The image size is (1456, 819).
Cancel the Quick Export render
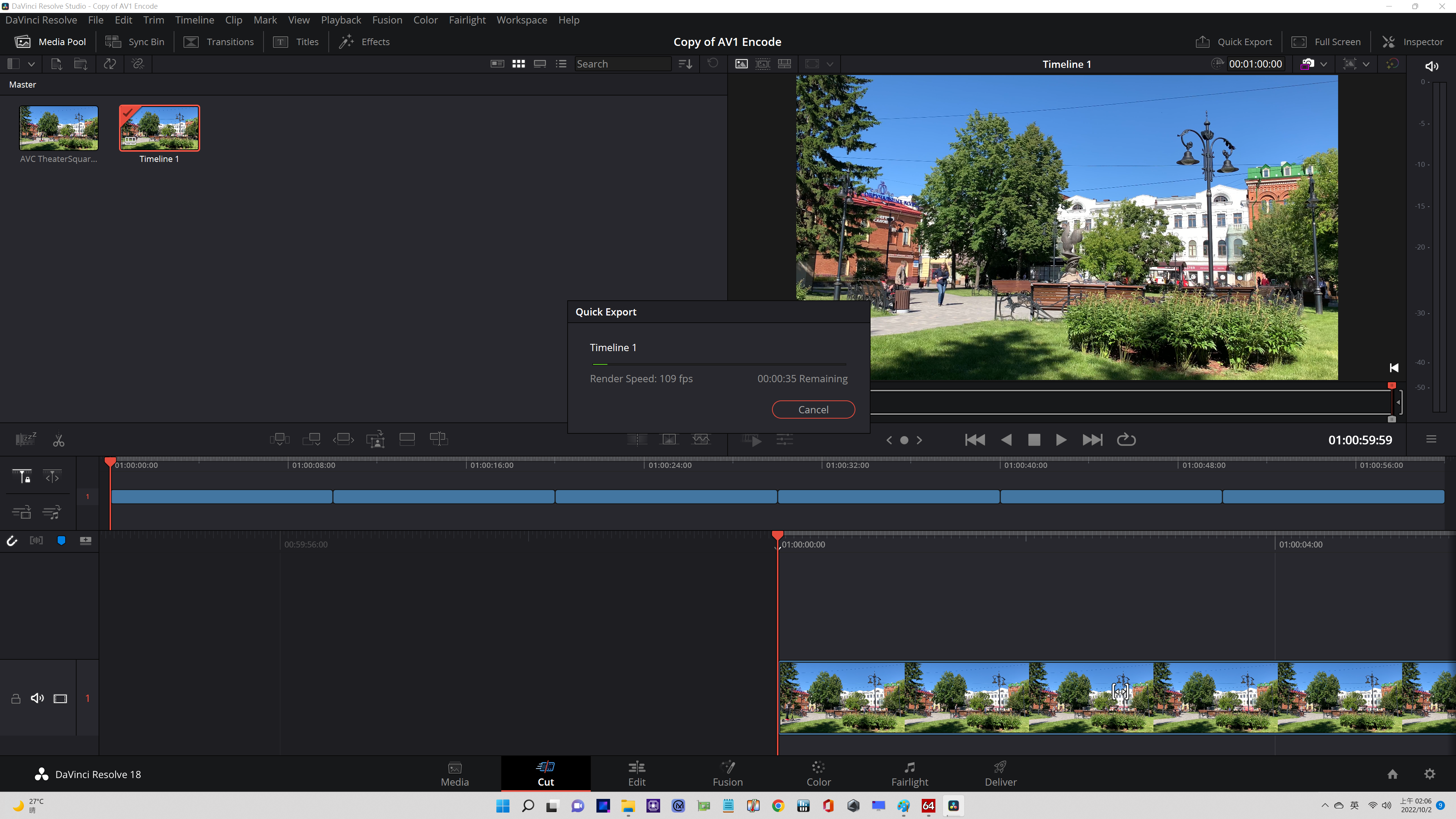point(813,410)
